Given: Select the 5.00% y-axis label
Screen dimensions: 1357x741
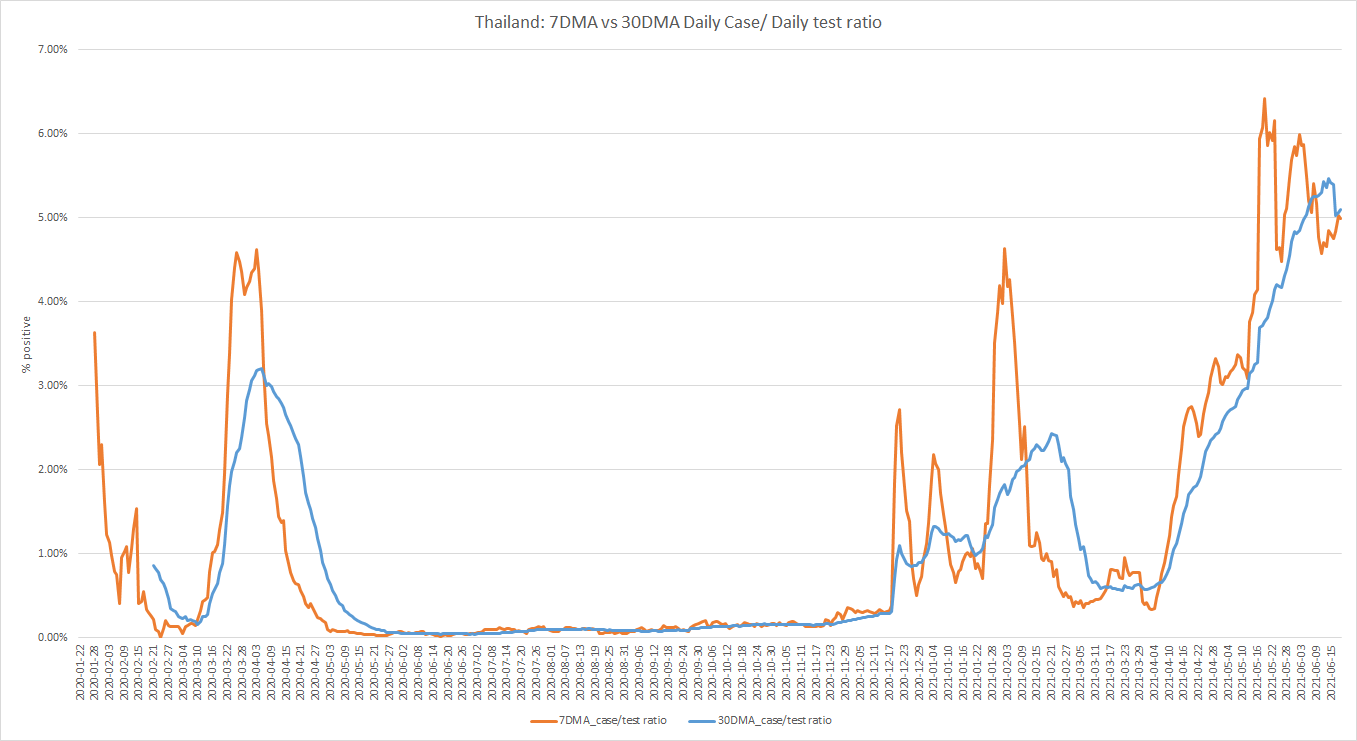Looking at the screenshot, I should (51, 217).
